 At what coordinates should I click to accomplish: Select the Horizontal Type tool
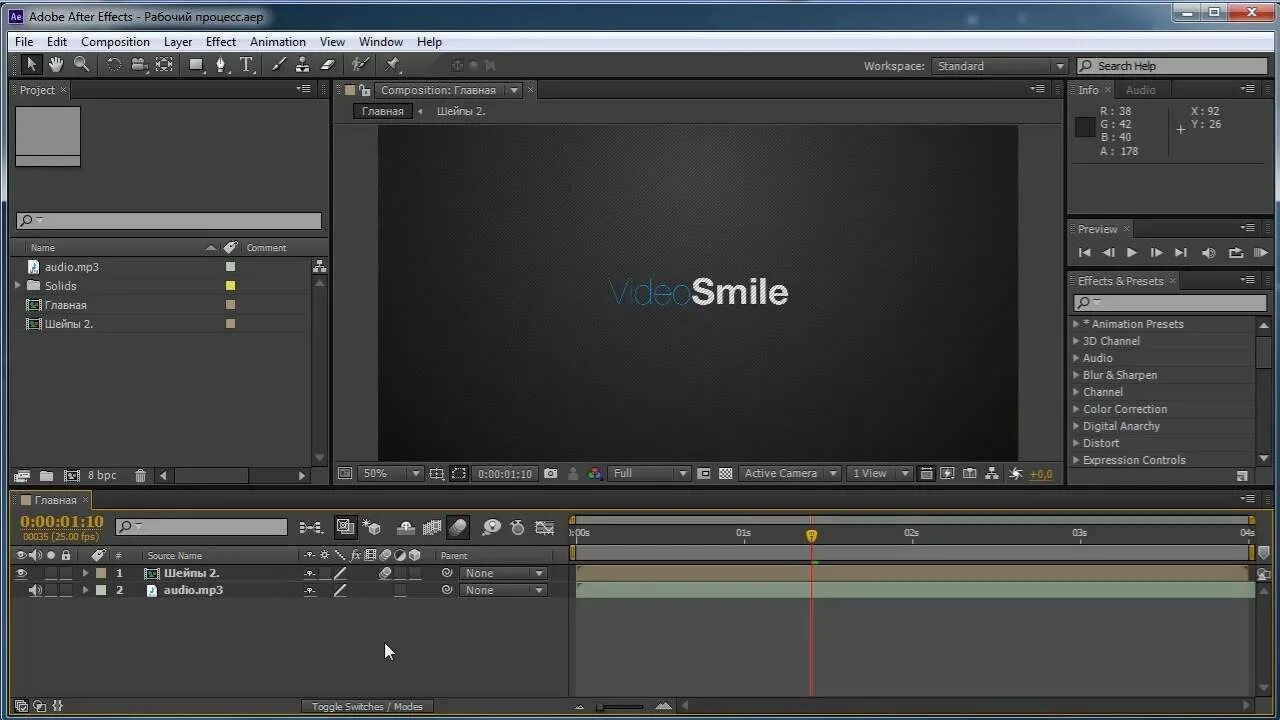tap(246, 65)
